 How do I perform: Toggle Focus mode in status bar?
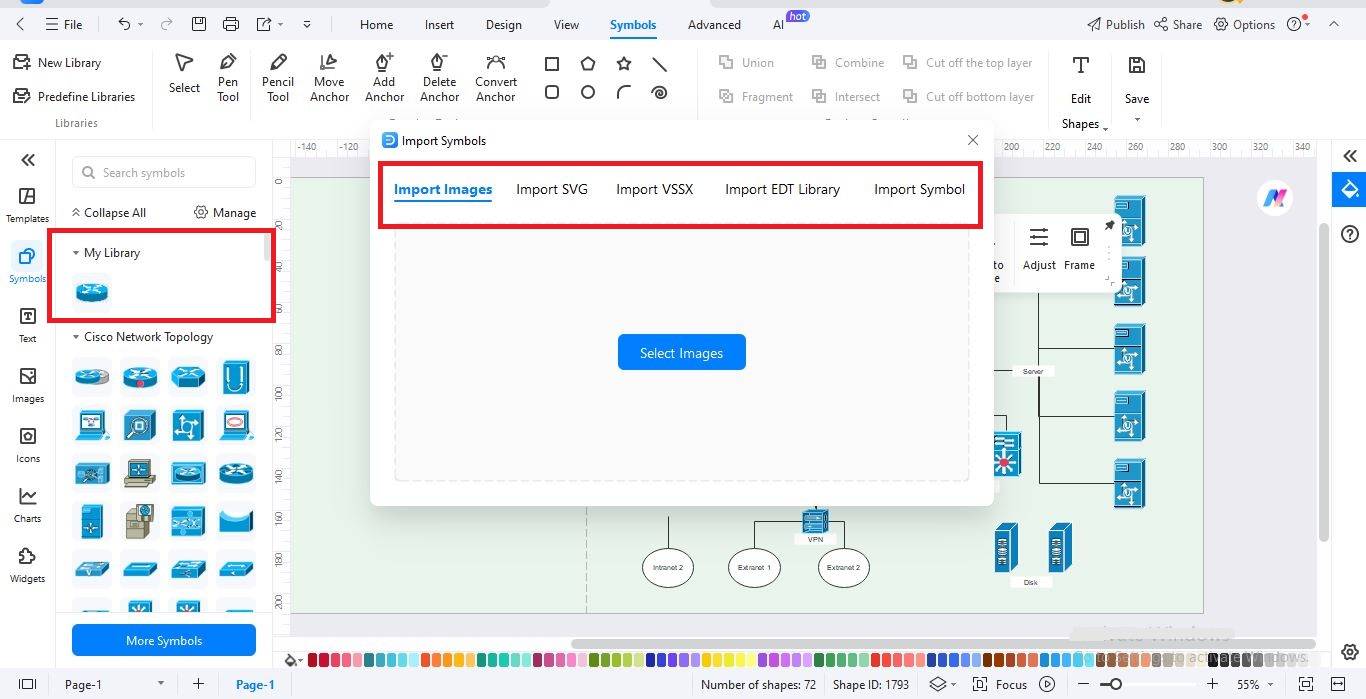[x=1000, y=684]
